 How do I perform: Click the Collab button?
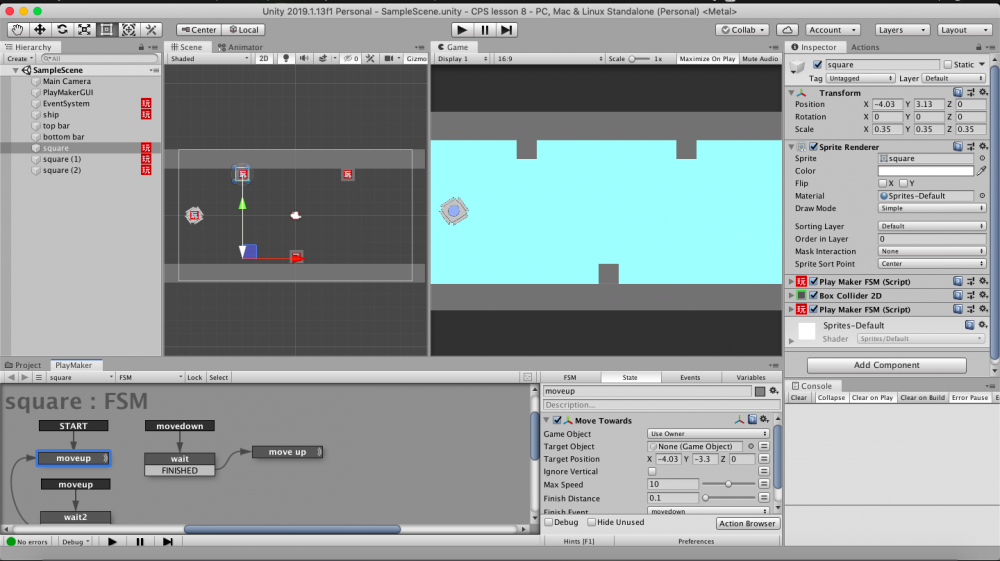(x=743, y=30)
